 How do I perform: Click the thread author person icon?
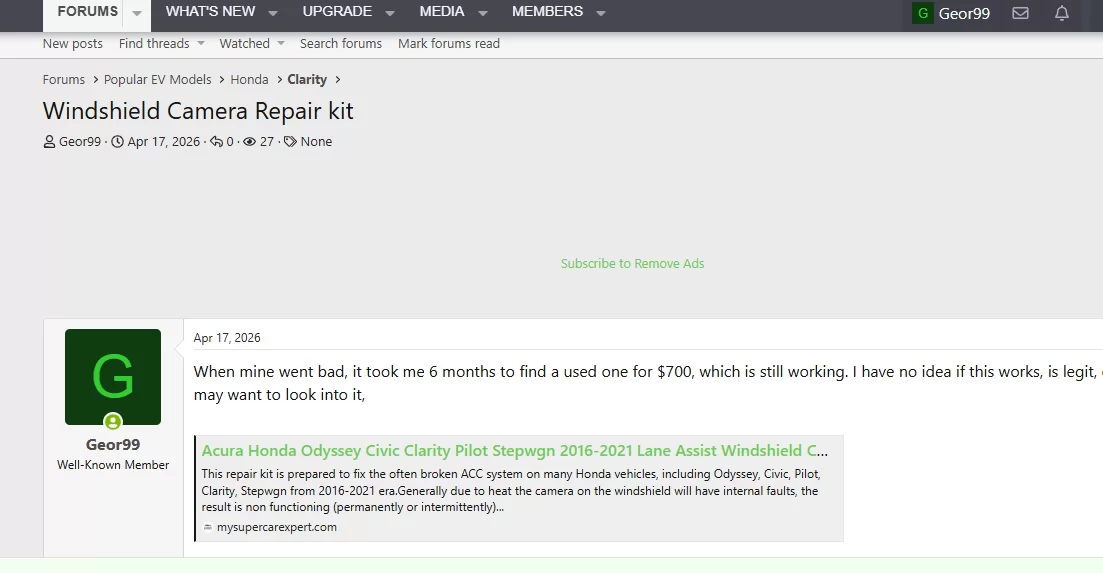[49, 142]
